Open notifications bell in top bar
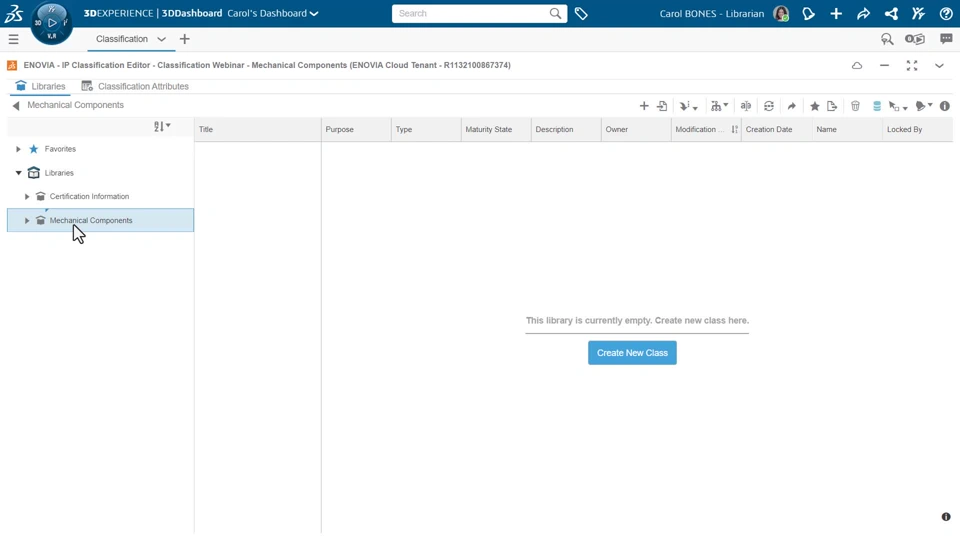The image size is (960, 540). point(808,13)
